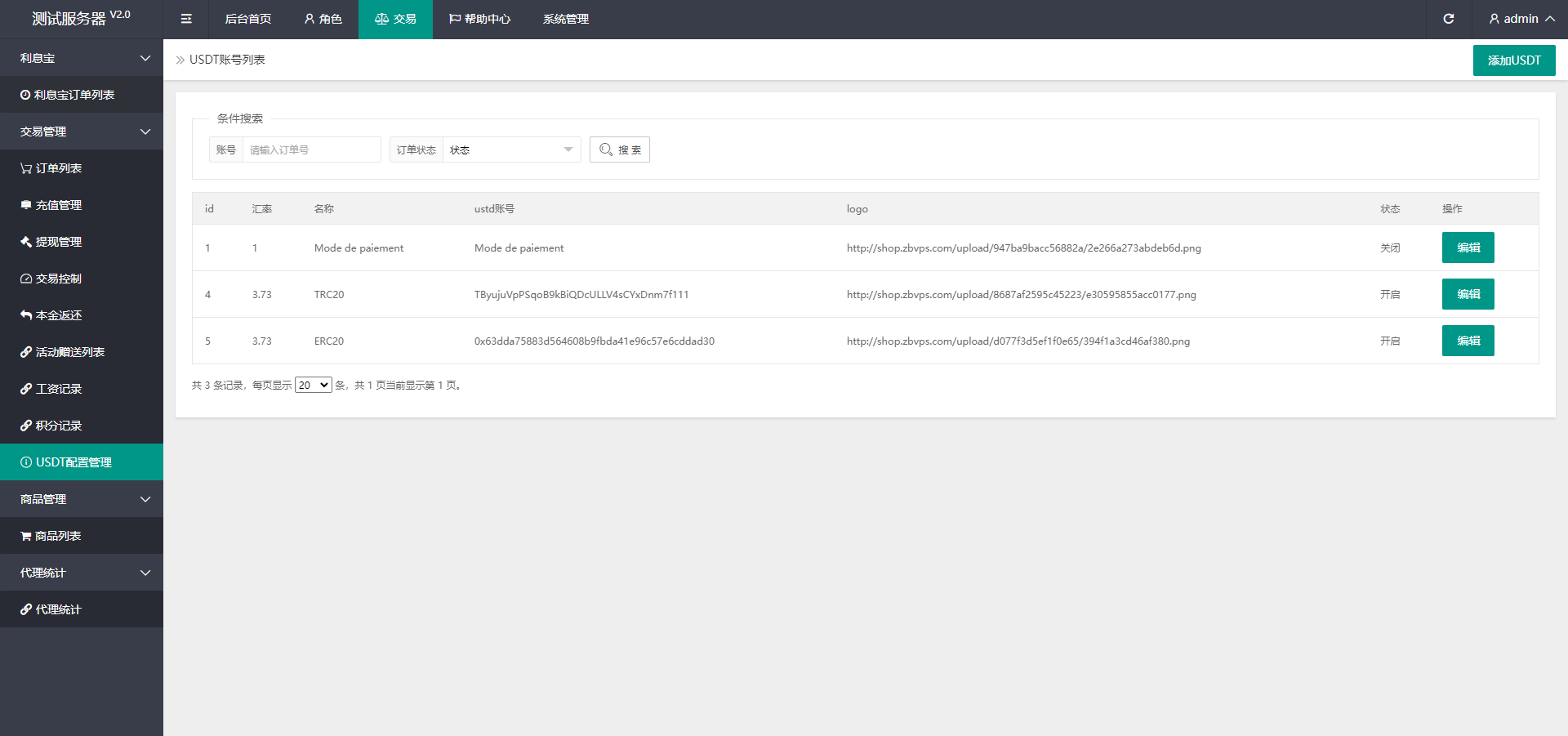Collapse the 商品管理 sidebar group

82,499
